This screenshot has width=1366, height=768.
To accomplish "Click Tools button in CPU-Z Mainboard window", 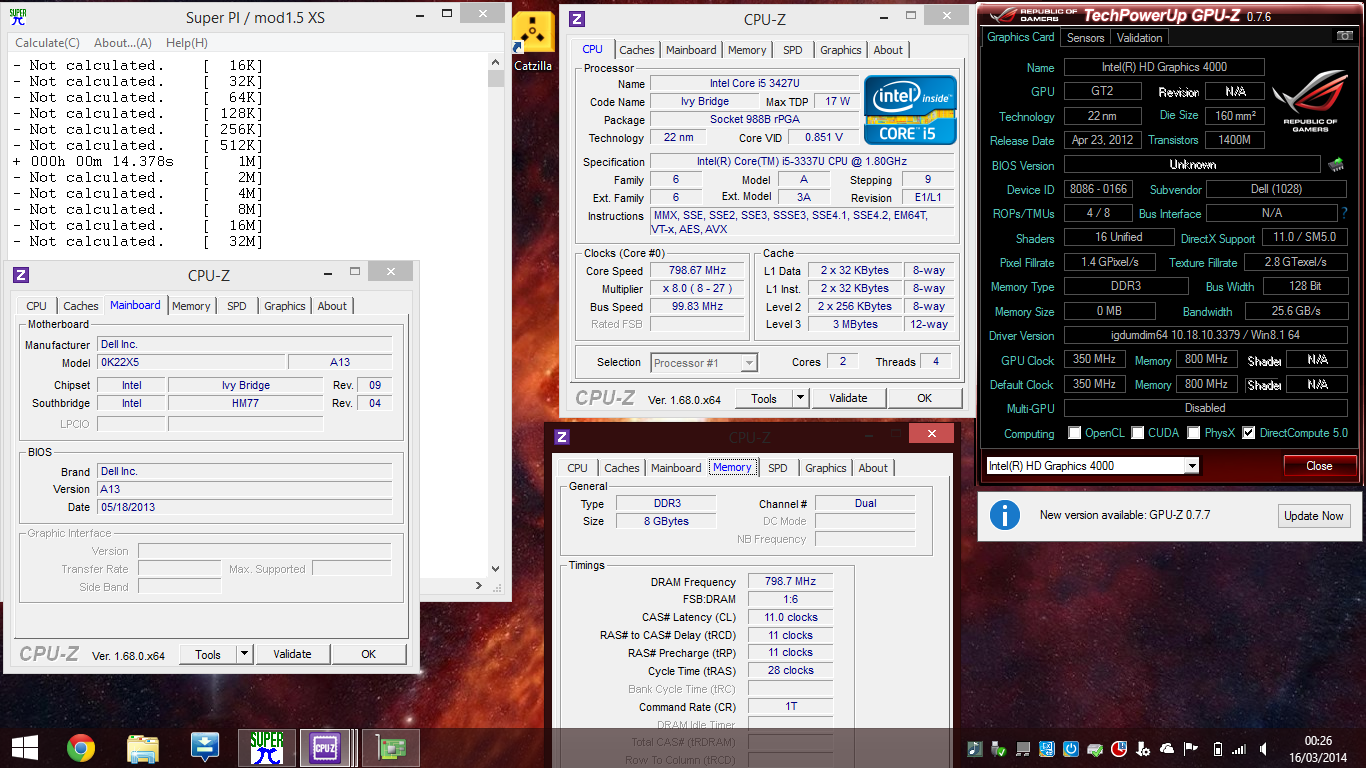I will [x=208, y=654].
